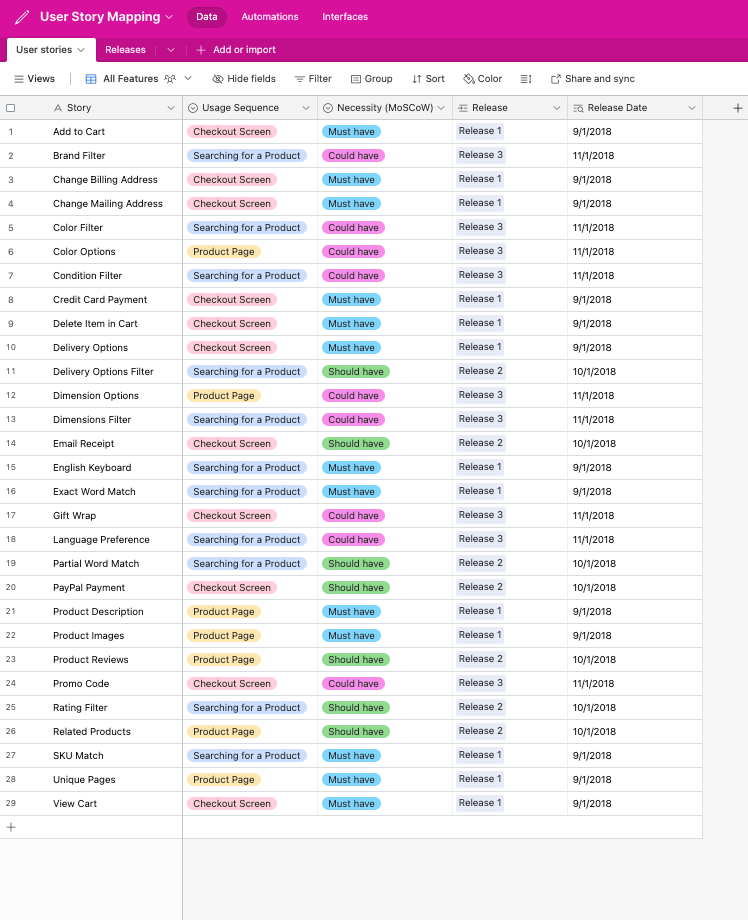Screen dimensions: 748x920
Task: Open the Necessity (MoSCoW) column dropdown
Action: [441, 108]
